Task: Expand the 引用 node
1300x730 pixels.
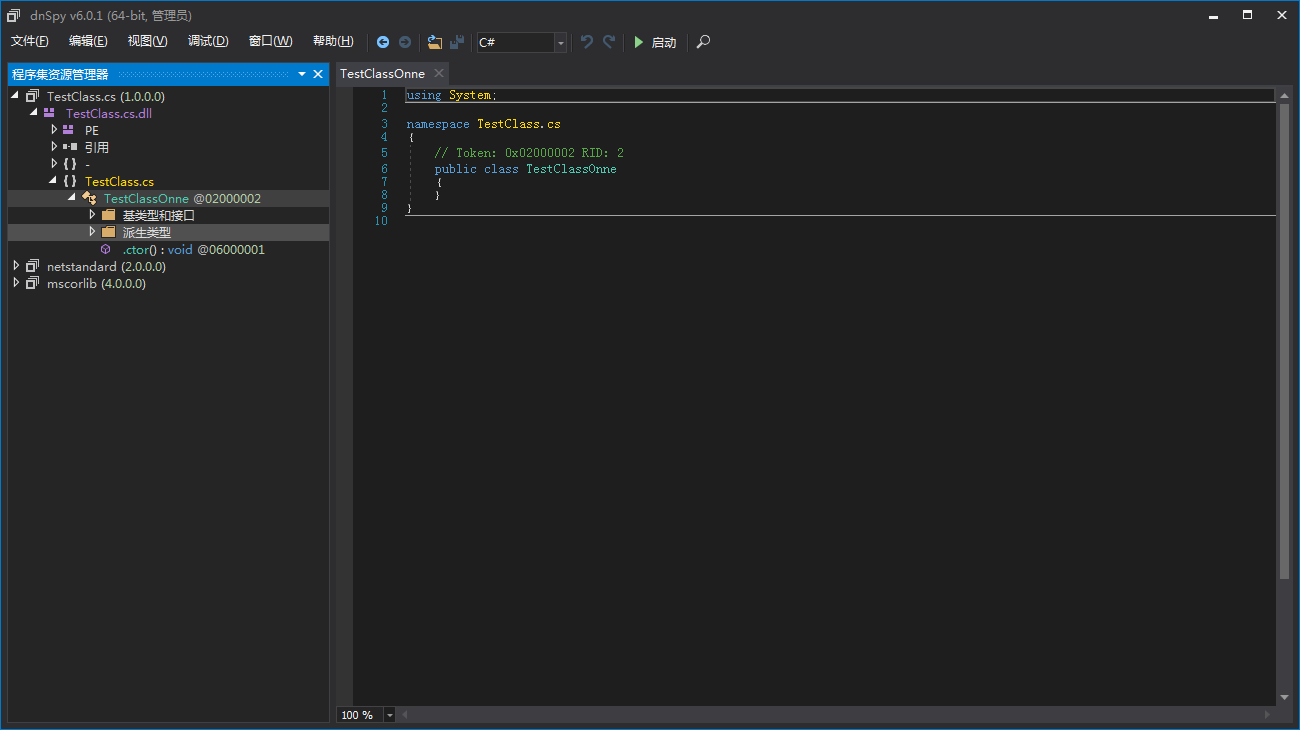Action: pyautogui.click(x=54, y=148)
